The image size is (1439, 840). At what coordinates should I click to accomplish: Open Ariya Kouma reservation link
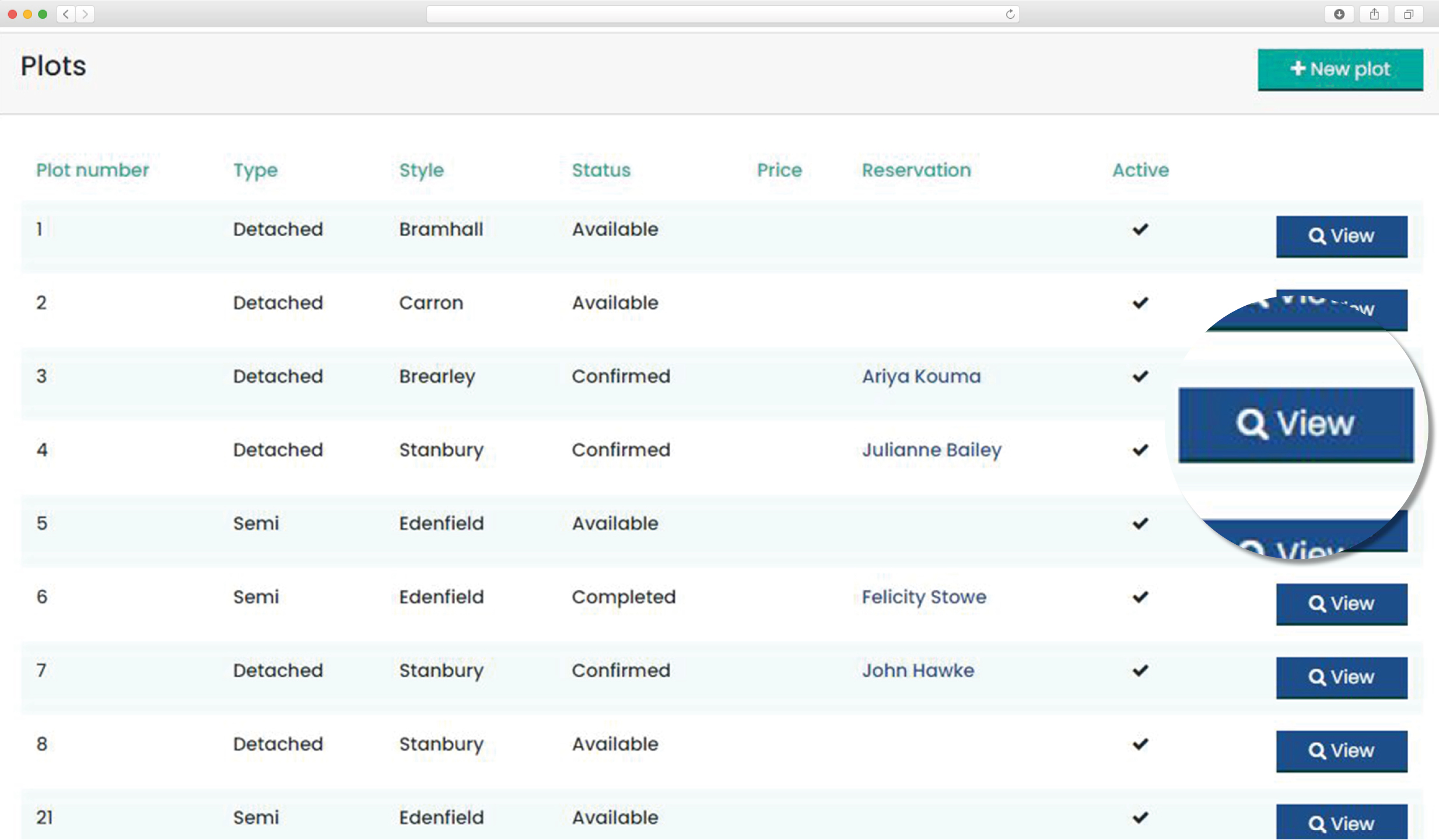[x=922, y=377]
